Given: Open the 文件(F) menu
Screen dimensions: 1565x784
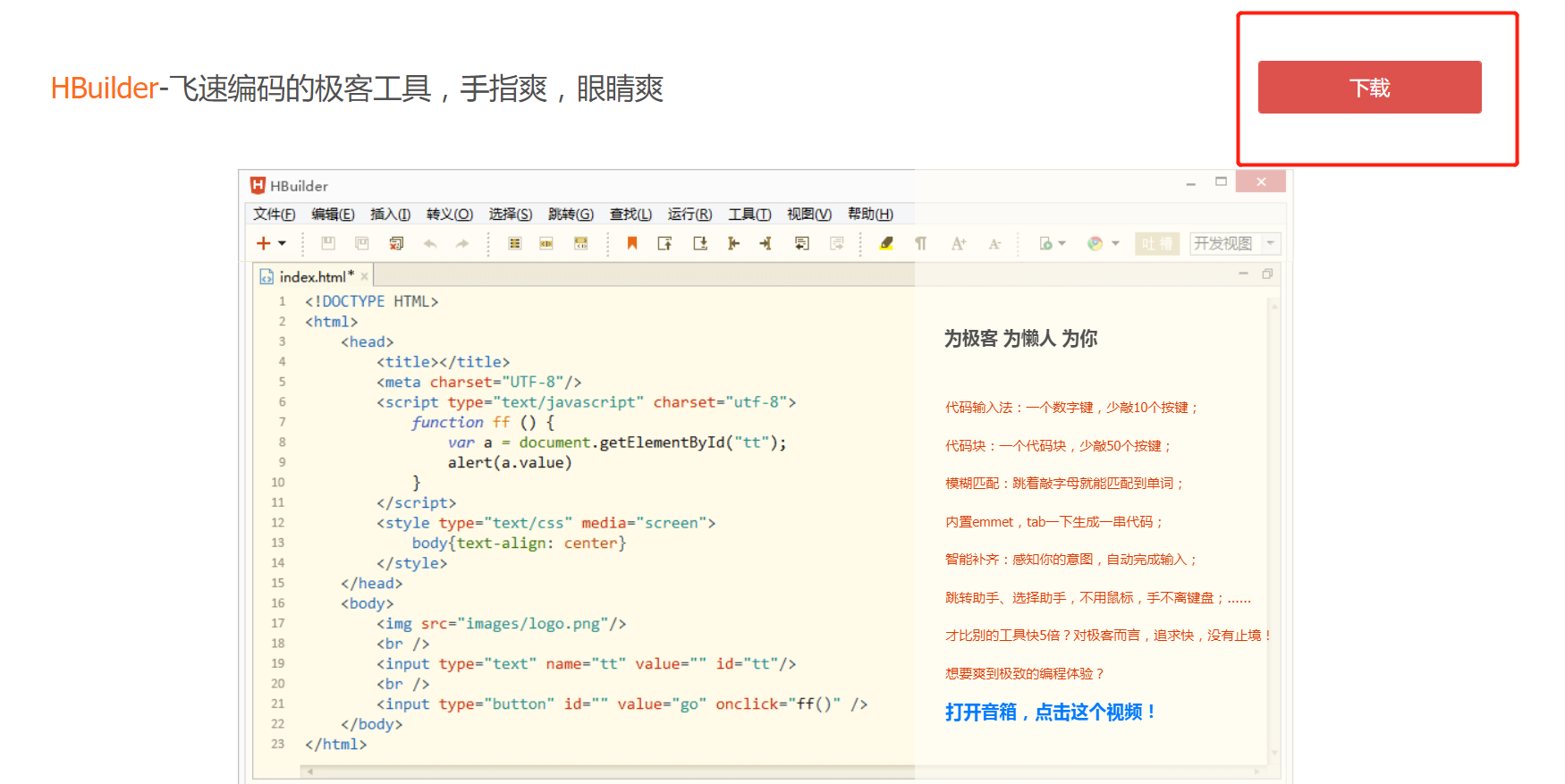Looking at the screenshot, I should pyautogui.click(x=274, y=215).
